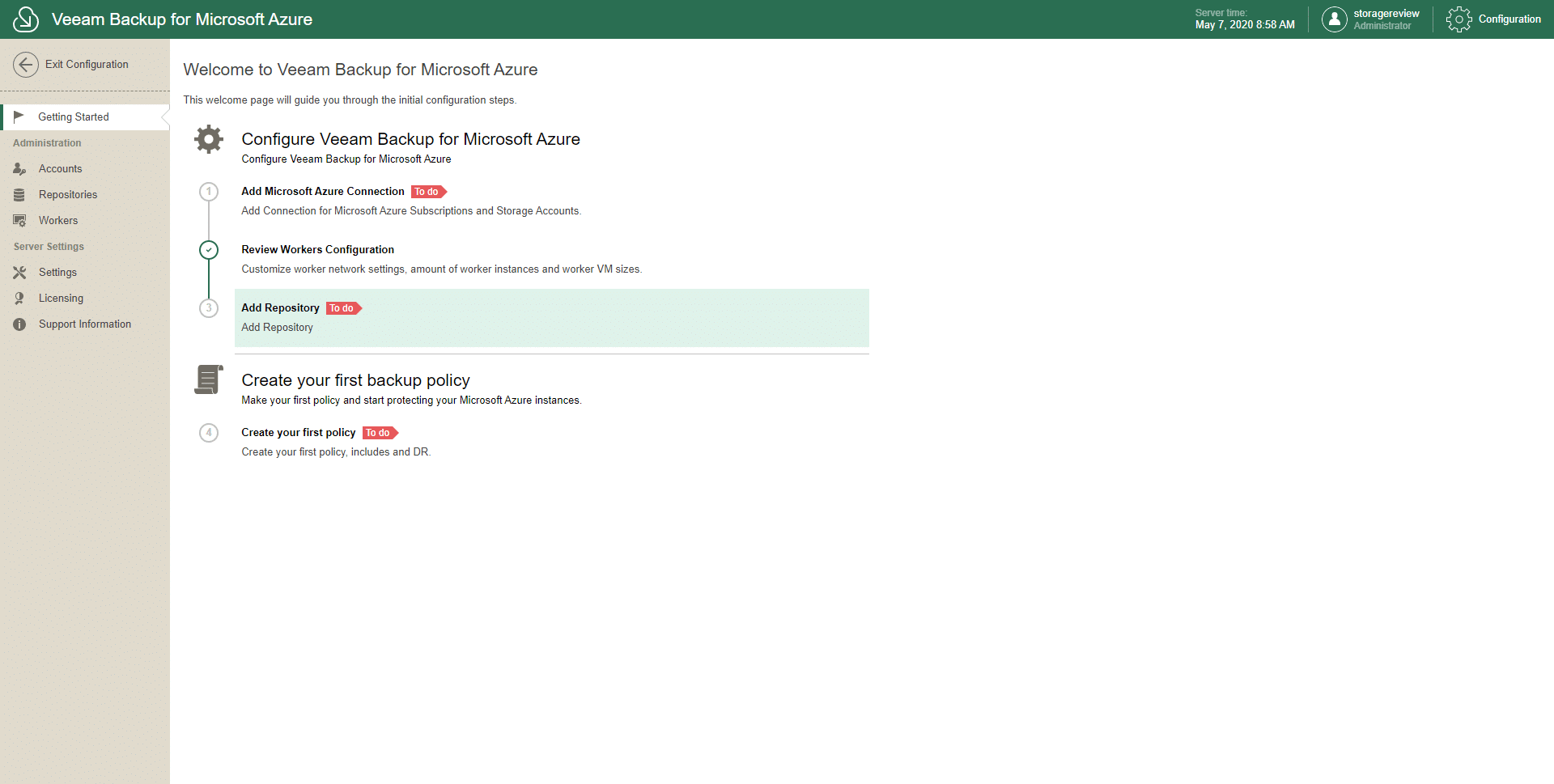1554x784 pixels.
Task: Click the storagereview user avatar icon
Action: (1334, 19)
